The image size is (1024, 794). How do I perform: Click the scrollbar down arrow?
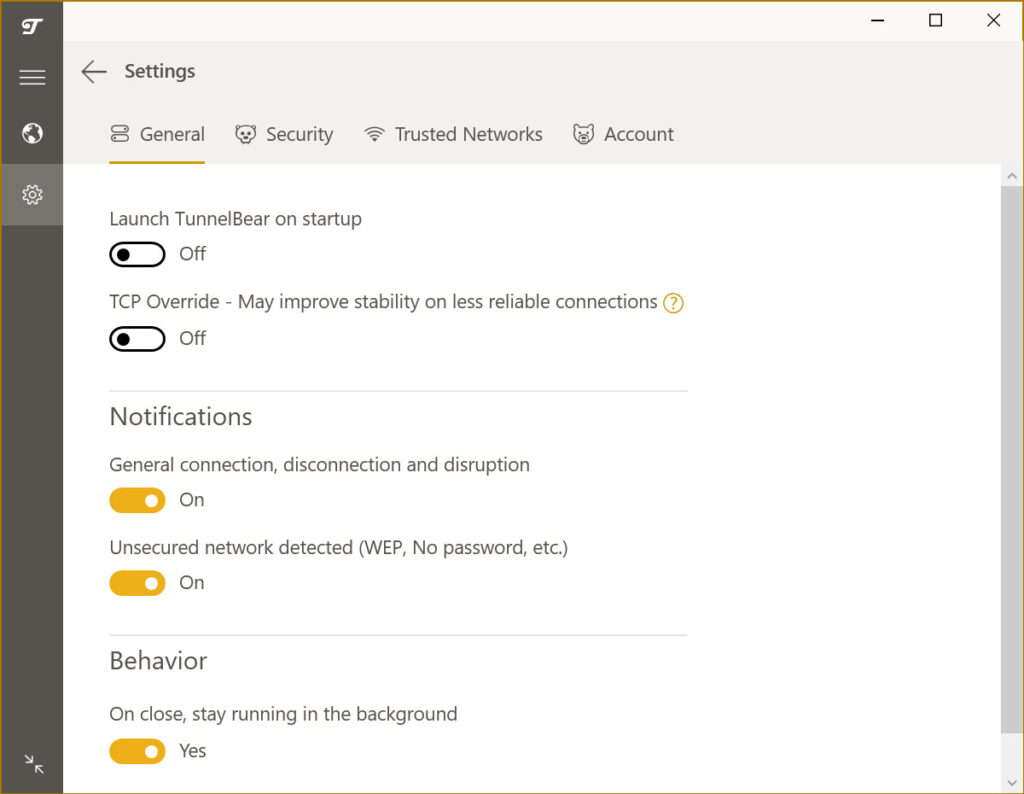coord(1012,782)
